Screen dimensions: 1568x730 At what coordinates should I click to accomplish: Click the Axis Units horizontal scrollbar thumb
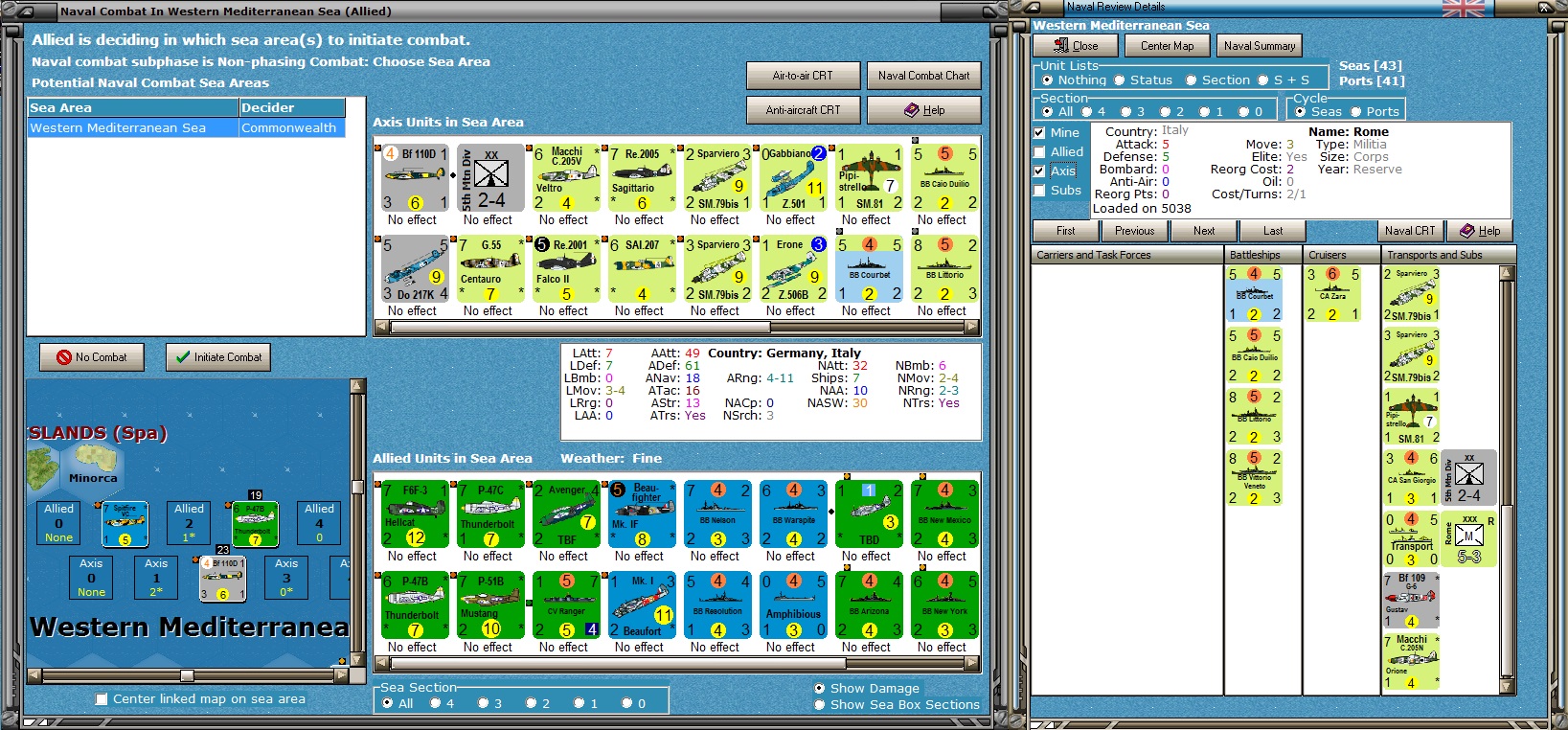click(580, 328)
